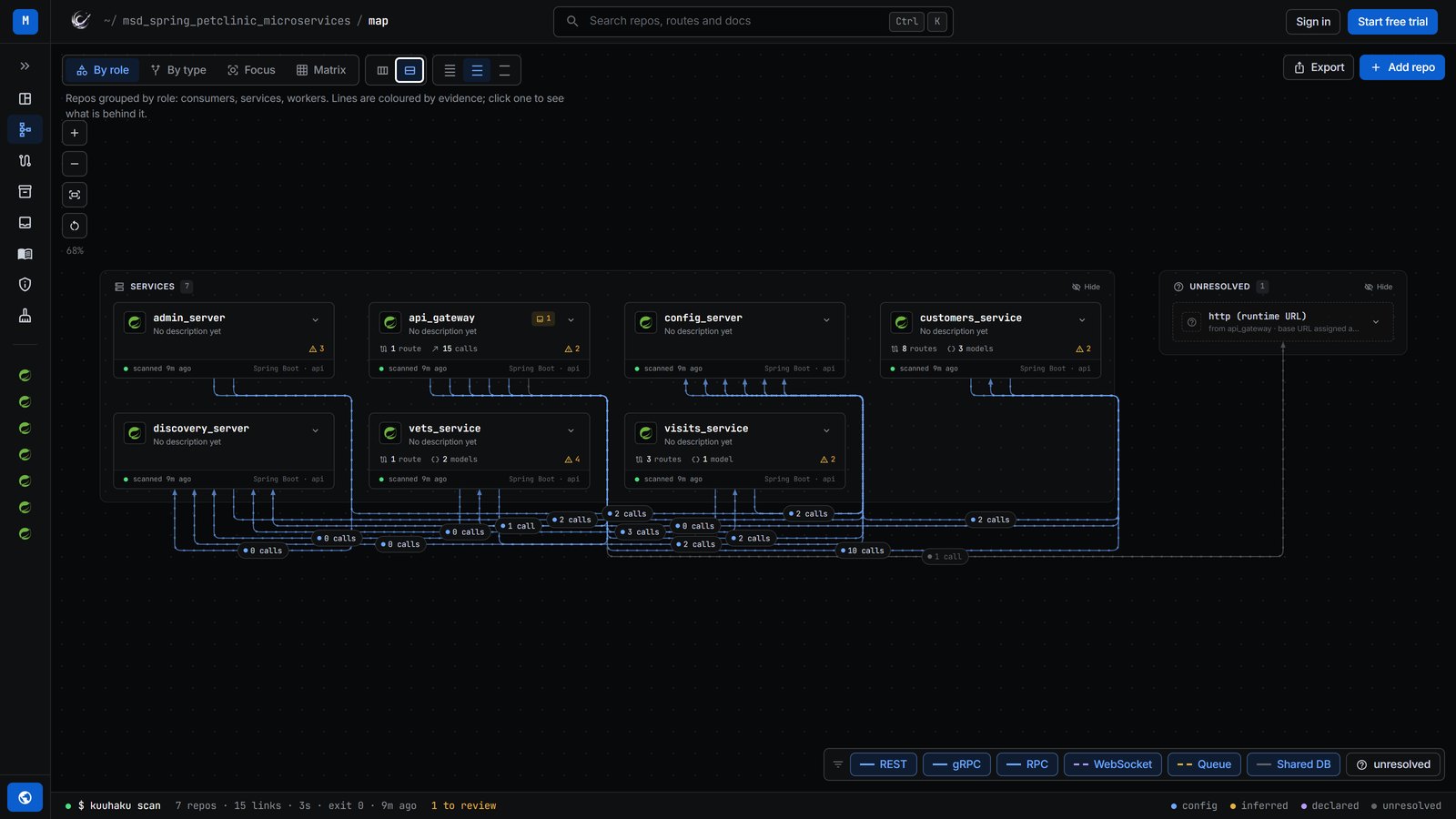Open the legend filter icon beside REST
The height and width of the screenshot is (819, 1456).
coord(838,764)
